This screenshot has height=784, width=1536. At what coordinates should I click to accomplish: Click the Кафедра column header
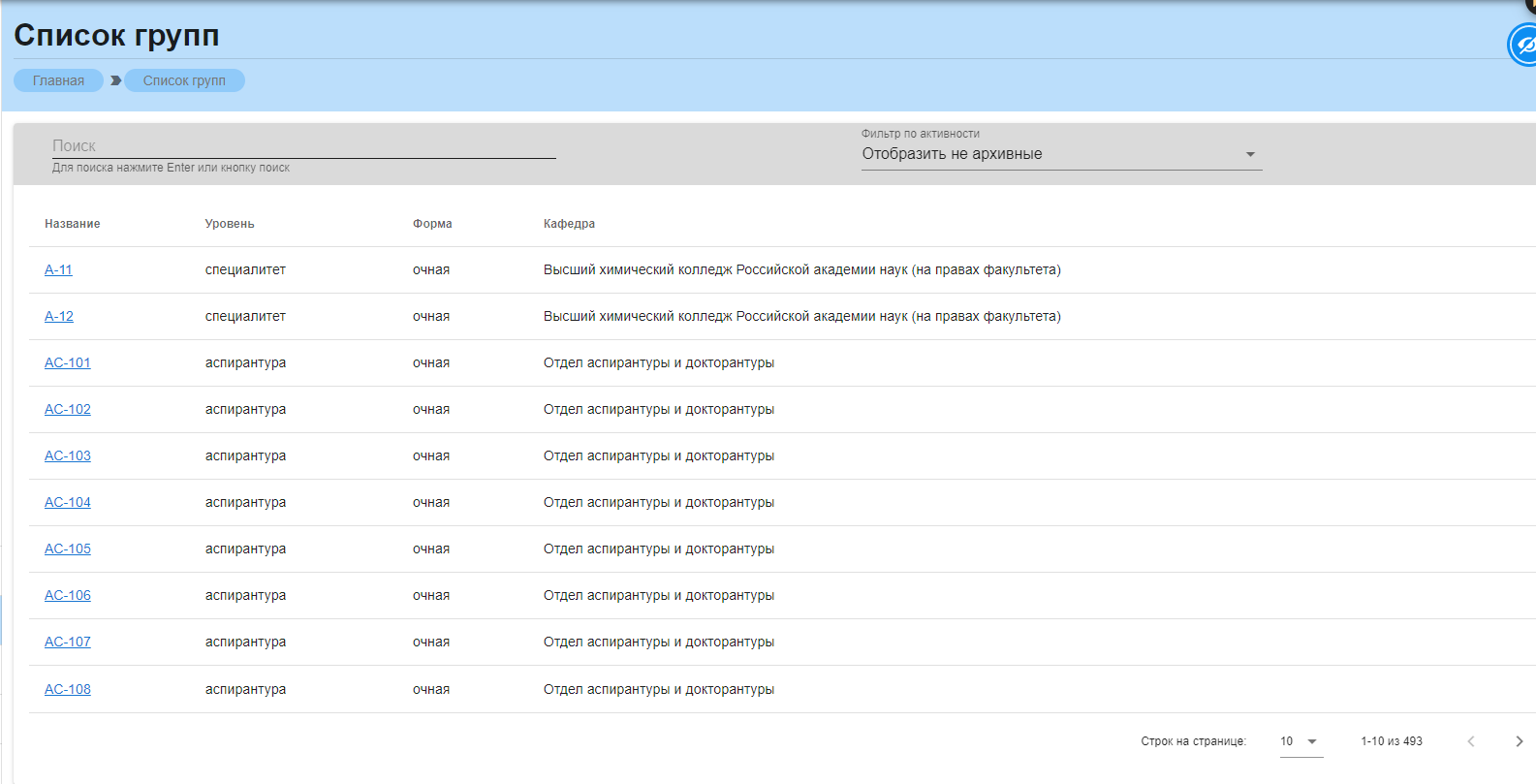tap(569, 224)
